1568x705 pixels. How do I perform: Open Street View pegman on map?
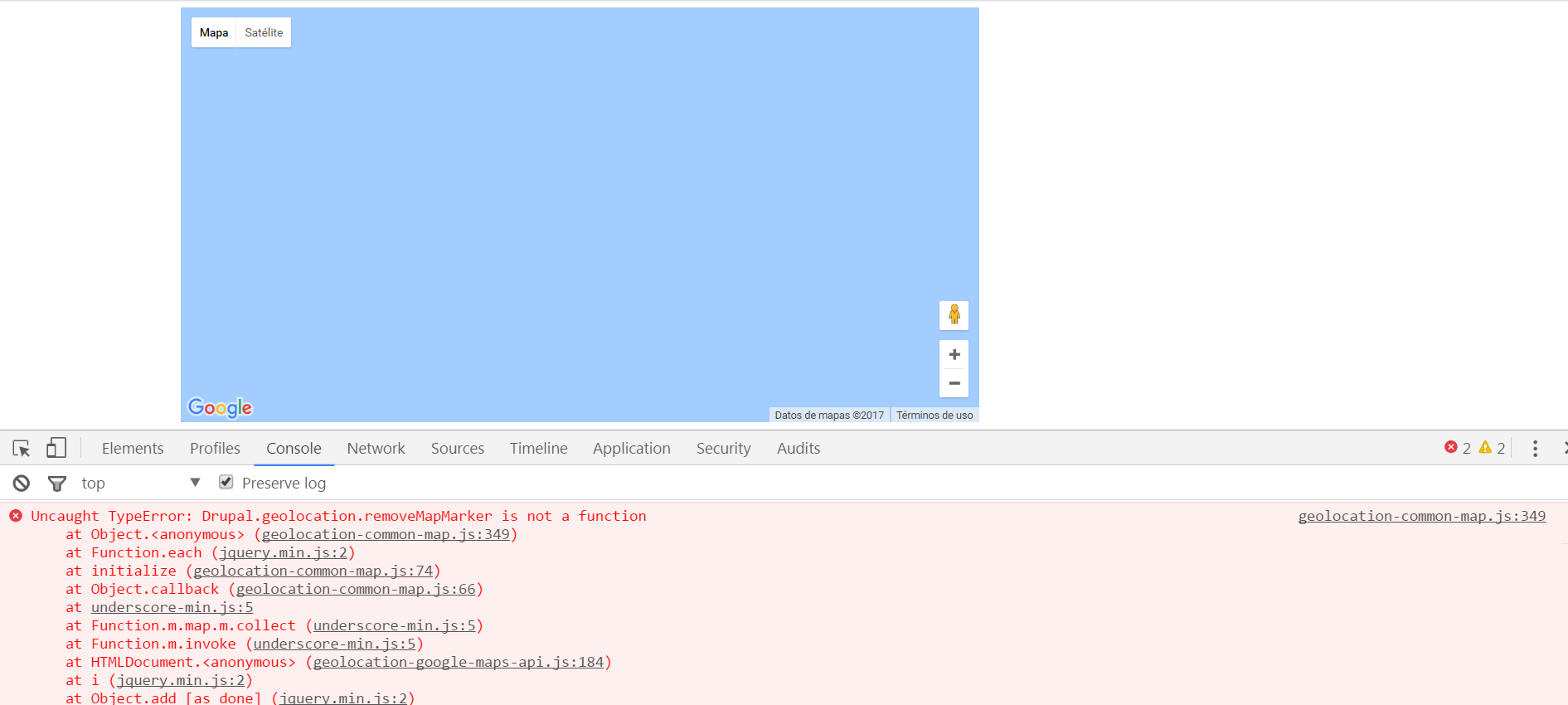click(954, 315)
